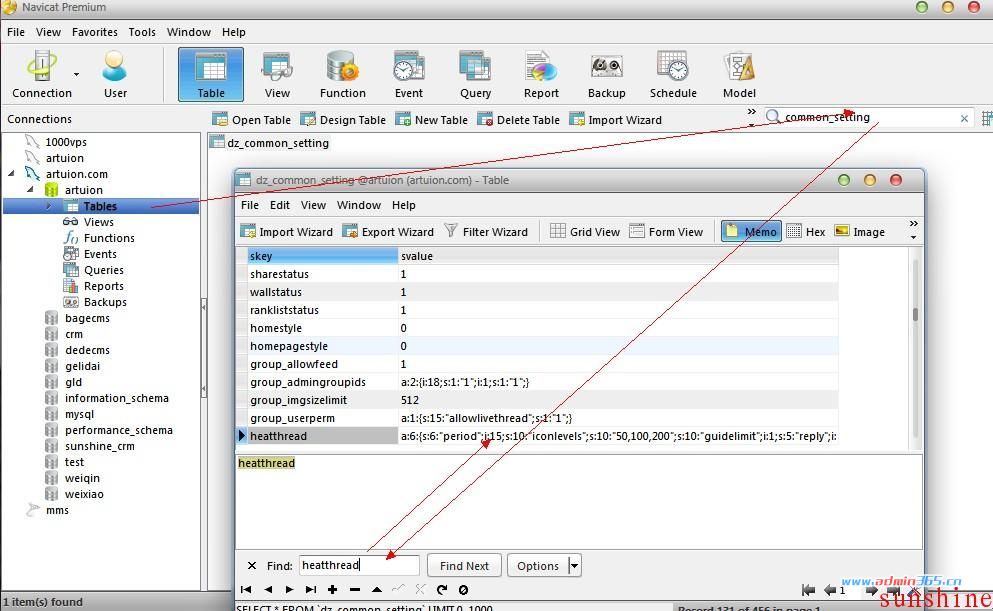Image resolution: width=993 pixels, height=611 pixels.
Task: Open the Edit menu in table window
Action: tap(279, 205)
